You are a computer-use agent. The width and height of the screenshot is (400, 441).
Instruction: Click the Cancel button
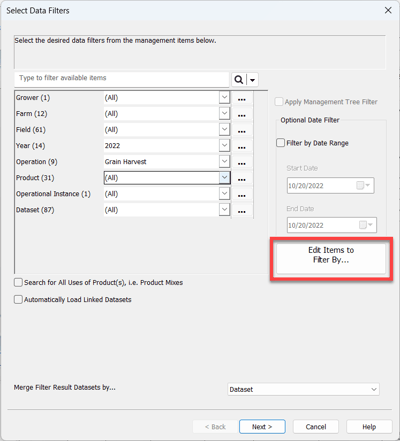316,427
